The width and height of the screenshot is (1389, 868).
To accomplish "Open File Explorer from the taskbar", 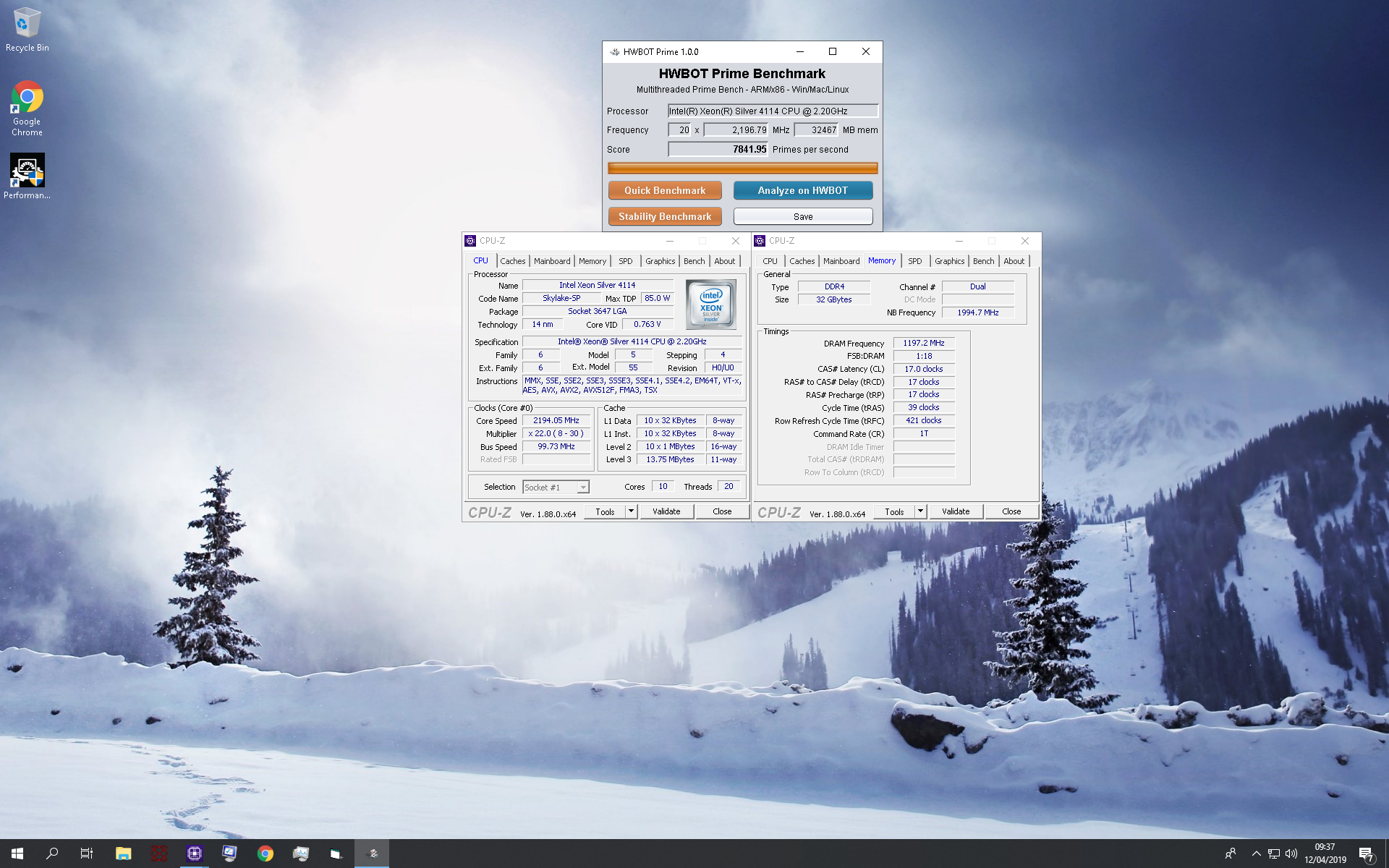I will click(123, 854).
